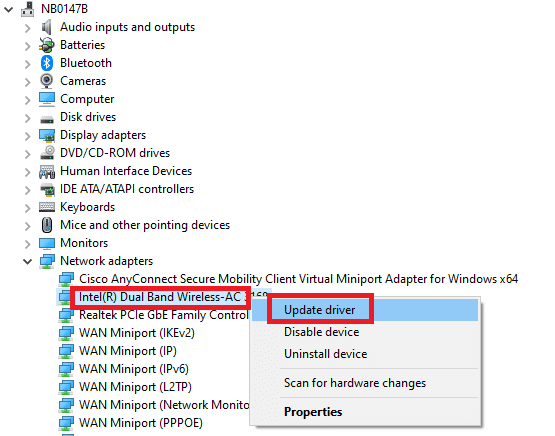Click the NB0147B computer root icon
Image resolution: width=555 pixels, height=436 pixels.
click(28, 9)
